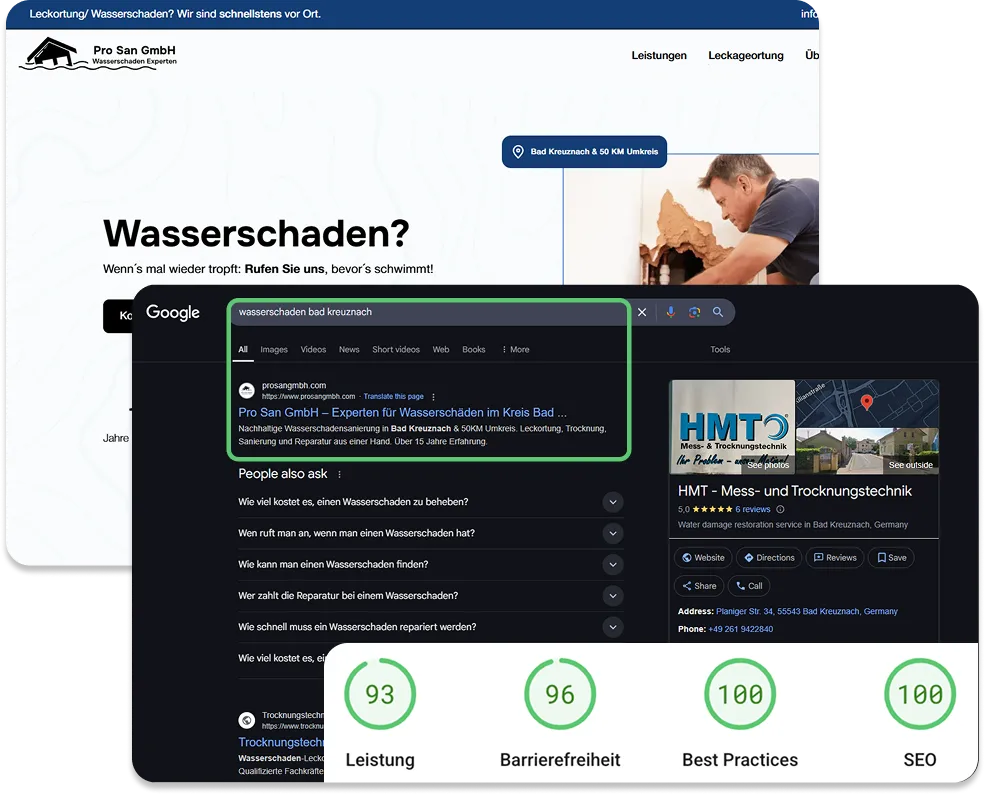Save the HMT business listing
The width and height of the screenshot is (985, 795).
[890, 557]
